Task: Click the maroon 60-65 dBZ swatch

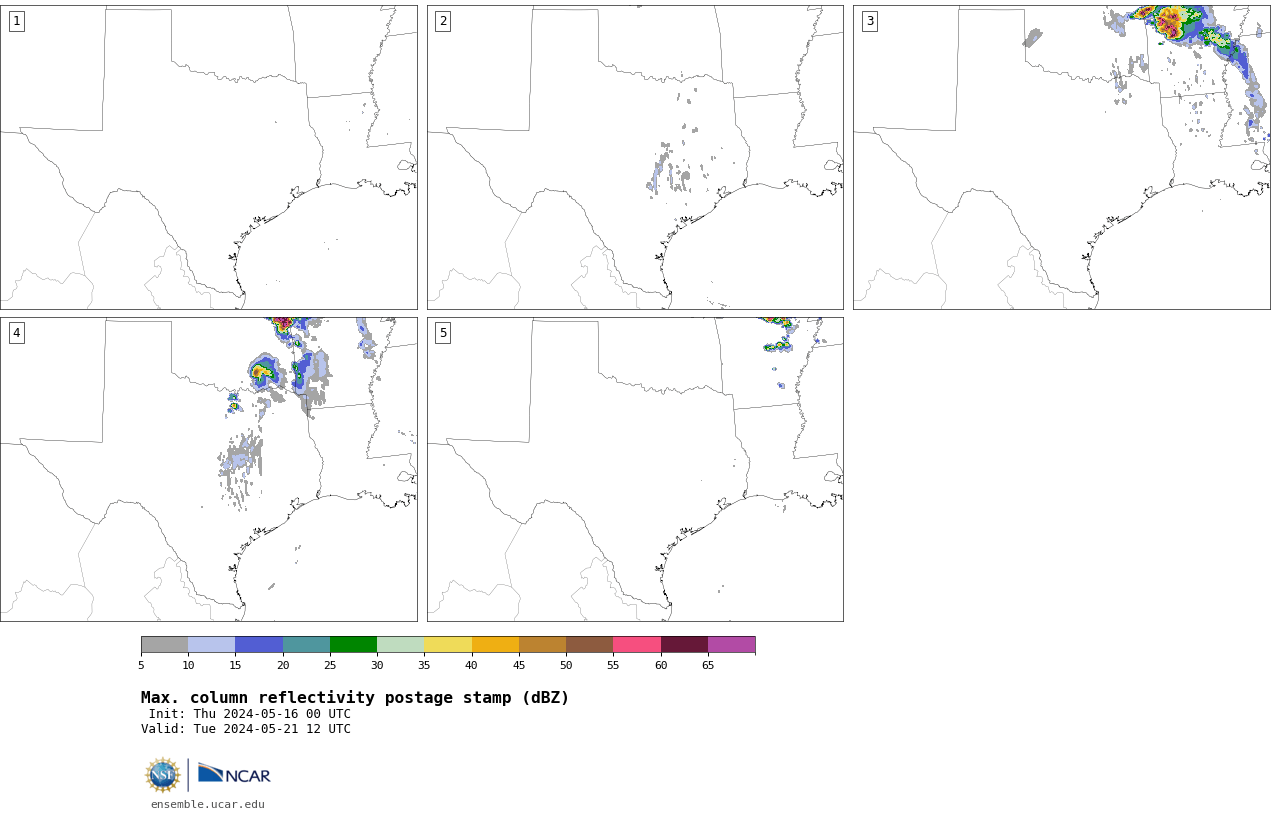Action: tap(684, 645)
